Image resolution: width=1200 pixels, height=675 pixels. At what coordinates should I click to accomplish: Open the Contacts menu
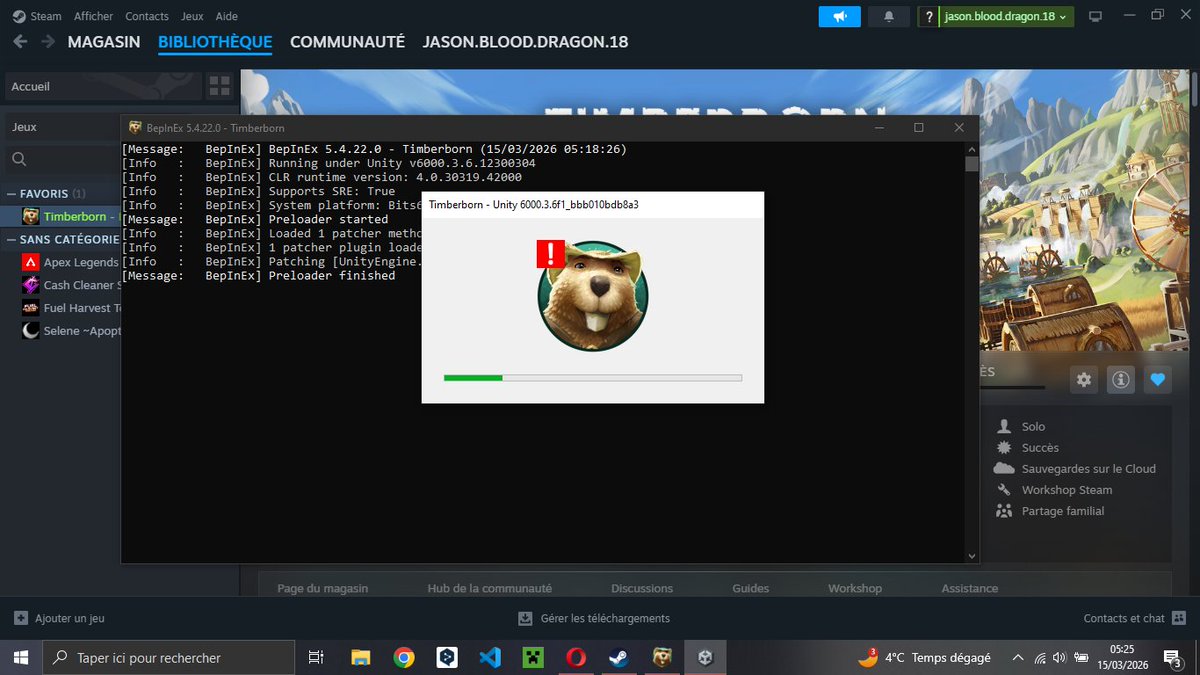pos(147,16)
